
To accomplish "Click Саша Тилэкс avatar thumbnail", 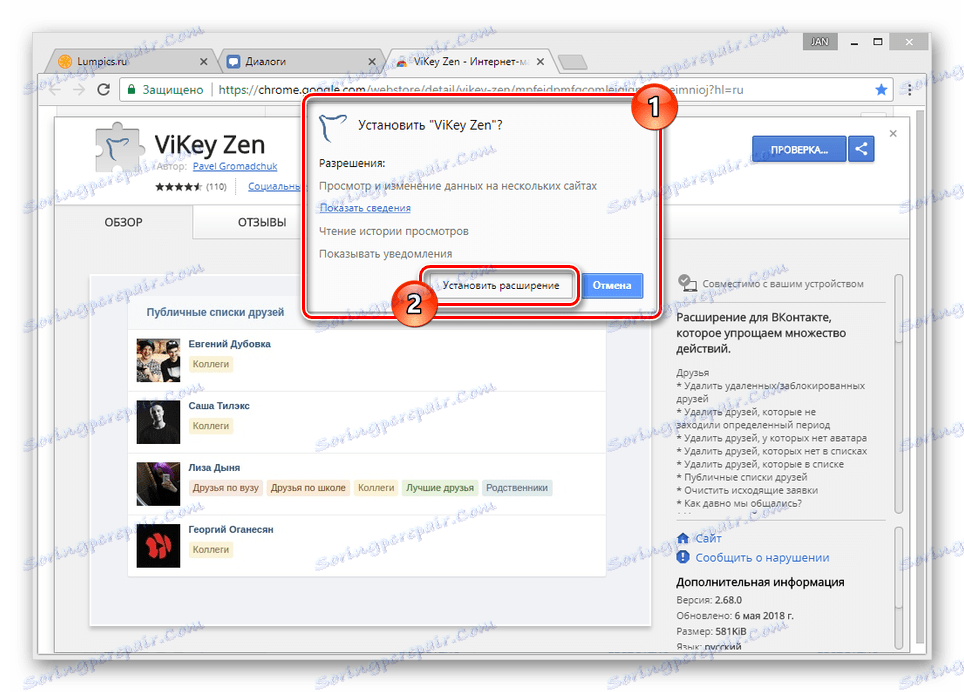I will pyautogui.click(x=158, y=422).
